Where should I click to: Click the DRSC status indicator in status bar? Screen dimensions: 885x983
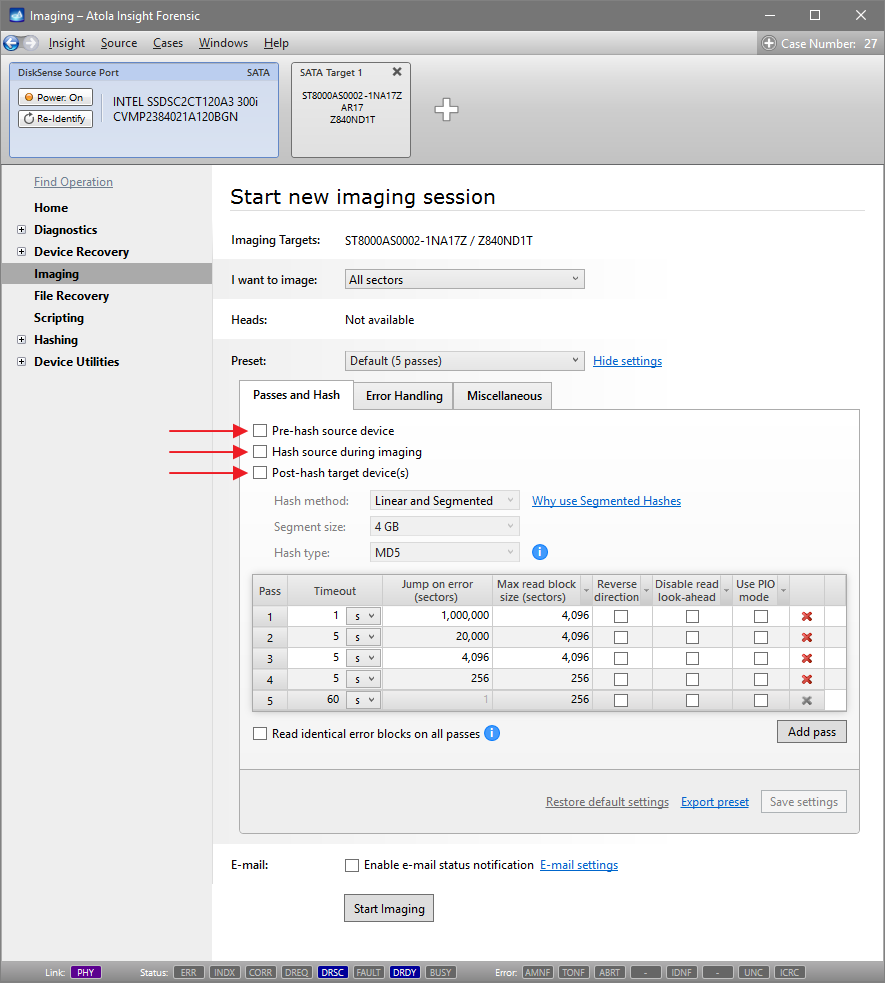pos(332,971)
